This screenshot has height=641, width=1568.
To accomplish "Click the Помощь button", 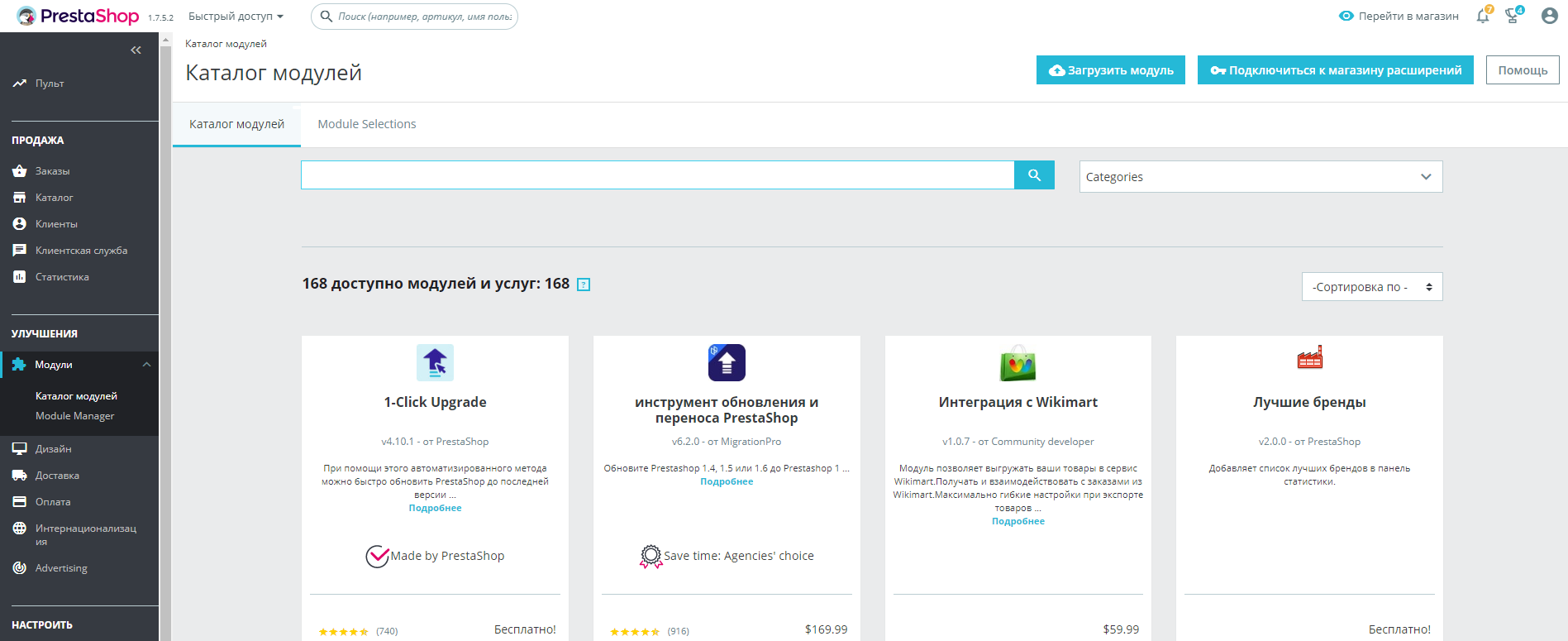I will pos(1523,70).
